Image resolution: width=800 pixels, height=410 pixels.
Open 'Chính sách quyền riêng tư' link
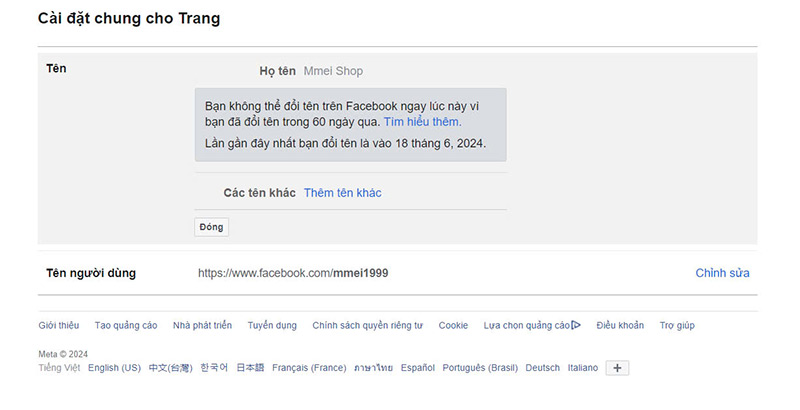coord(367,326)
